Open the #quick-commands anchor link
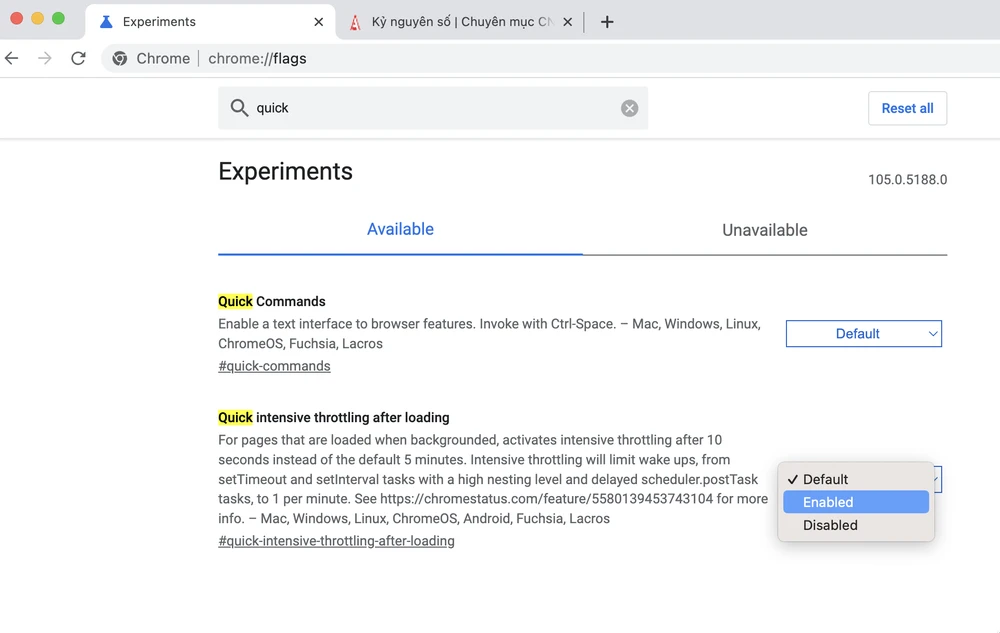The height and width of the screenshot is (633, 1000). 274,366
